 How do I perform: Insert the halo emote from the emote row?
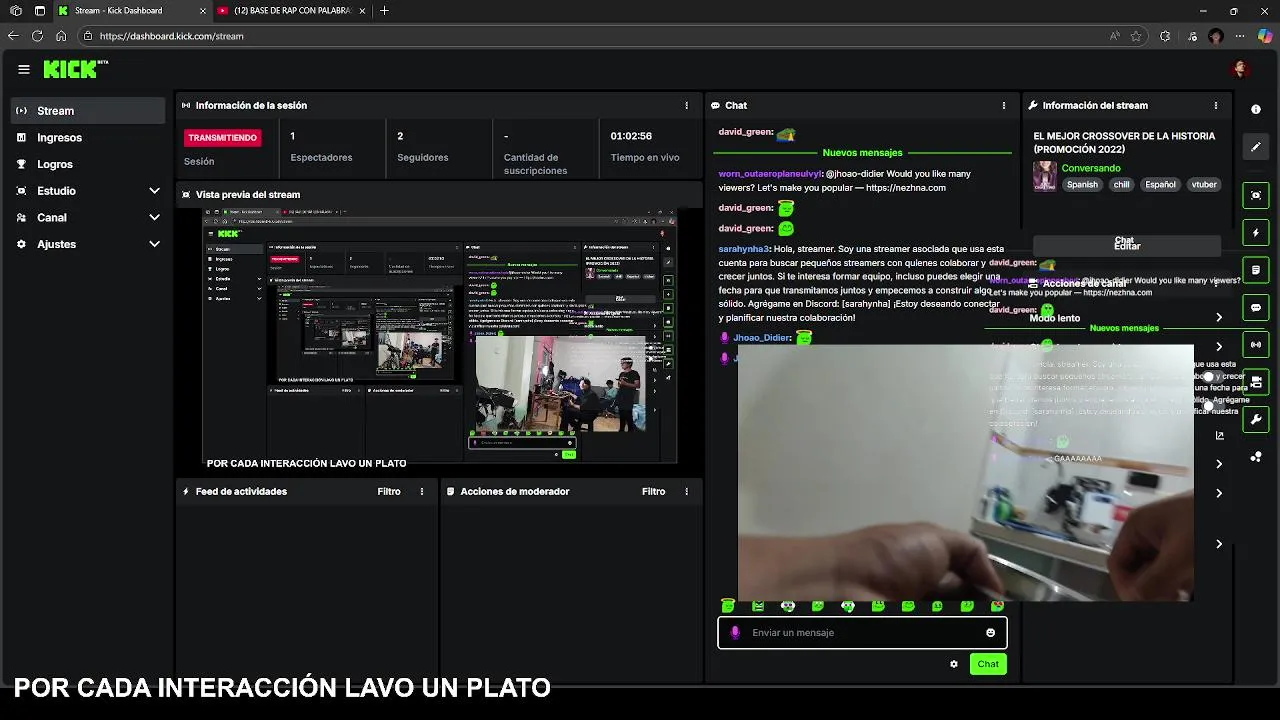[x=728, y=606]
